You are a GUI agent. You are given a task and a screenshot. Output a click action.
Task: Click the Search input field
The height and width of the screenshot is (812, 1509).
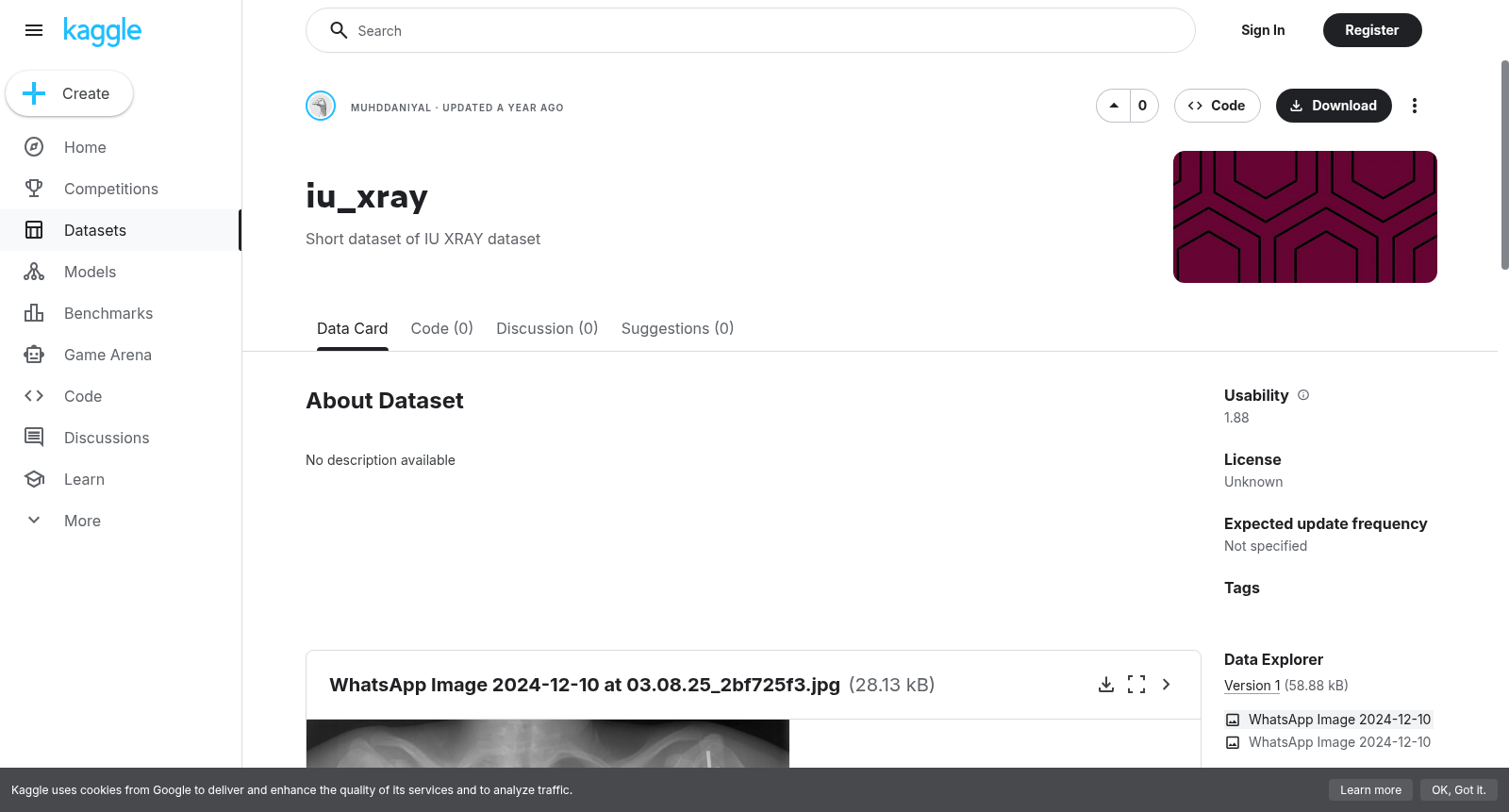pos(751,30)
